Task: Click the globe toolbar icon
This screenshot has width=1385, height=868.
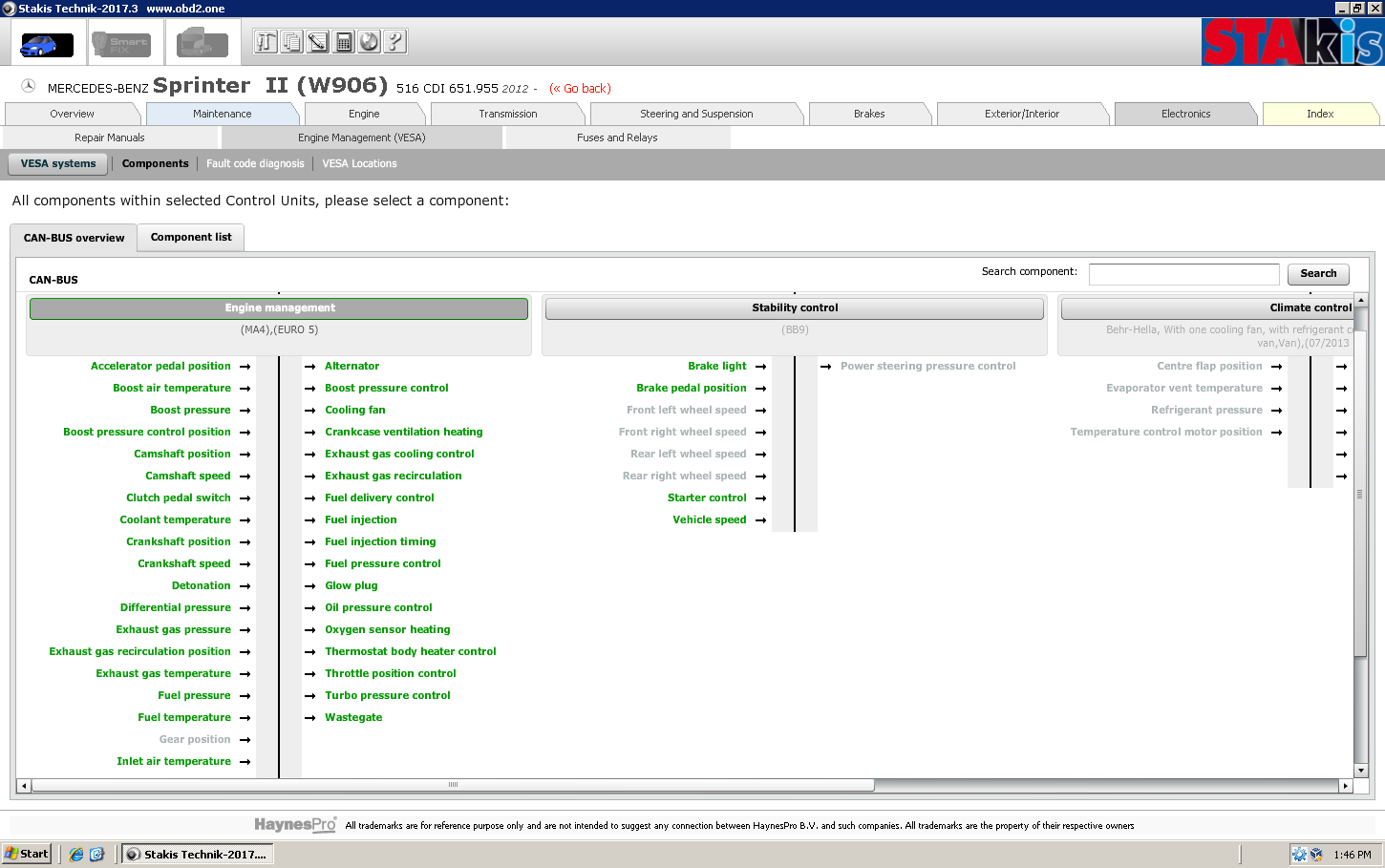Action: click(369, 42)
